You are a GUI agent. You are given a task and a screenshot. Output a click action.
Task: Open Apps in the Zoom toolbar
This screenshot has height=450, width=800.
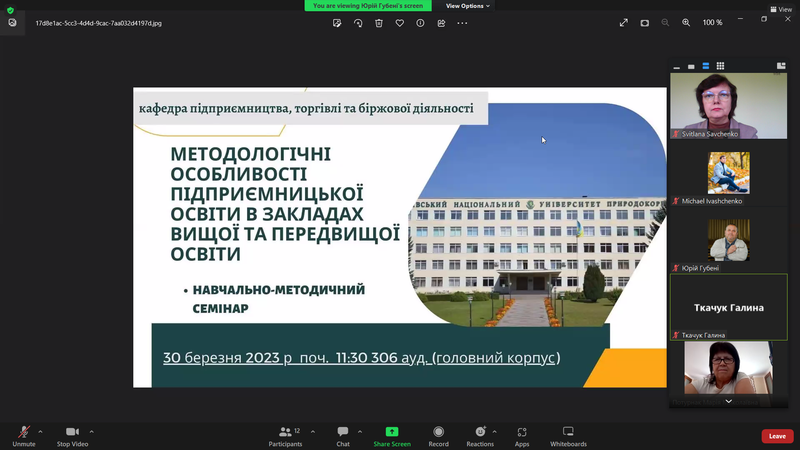click(521, 437)
